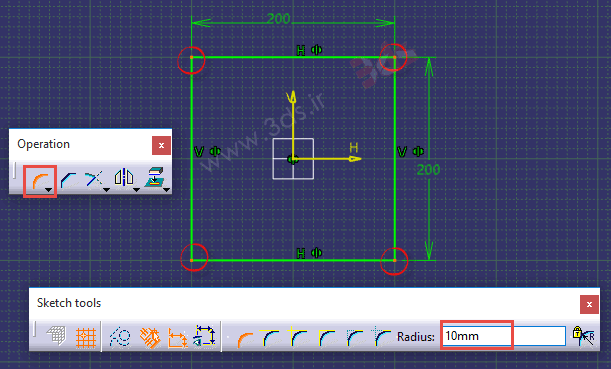Toggle Construction/Standard Element mode
Viewport: 611px width, 369px height.
pyautogui.click(x=120, y=337)
